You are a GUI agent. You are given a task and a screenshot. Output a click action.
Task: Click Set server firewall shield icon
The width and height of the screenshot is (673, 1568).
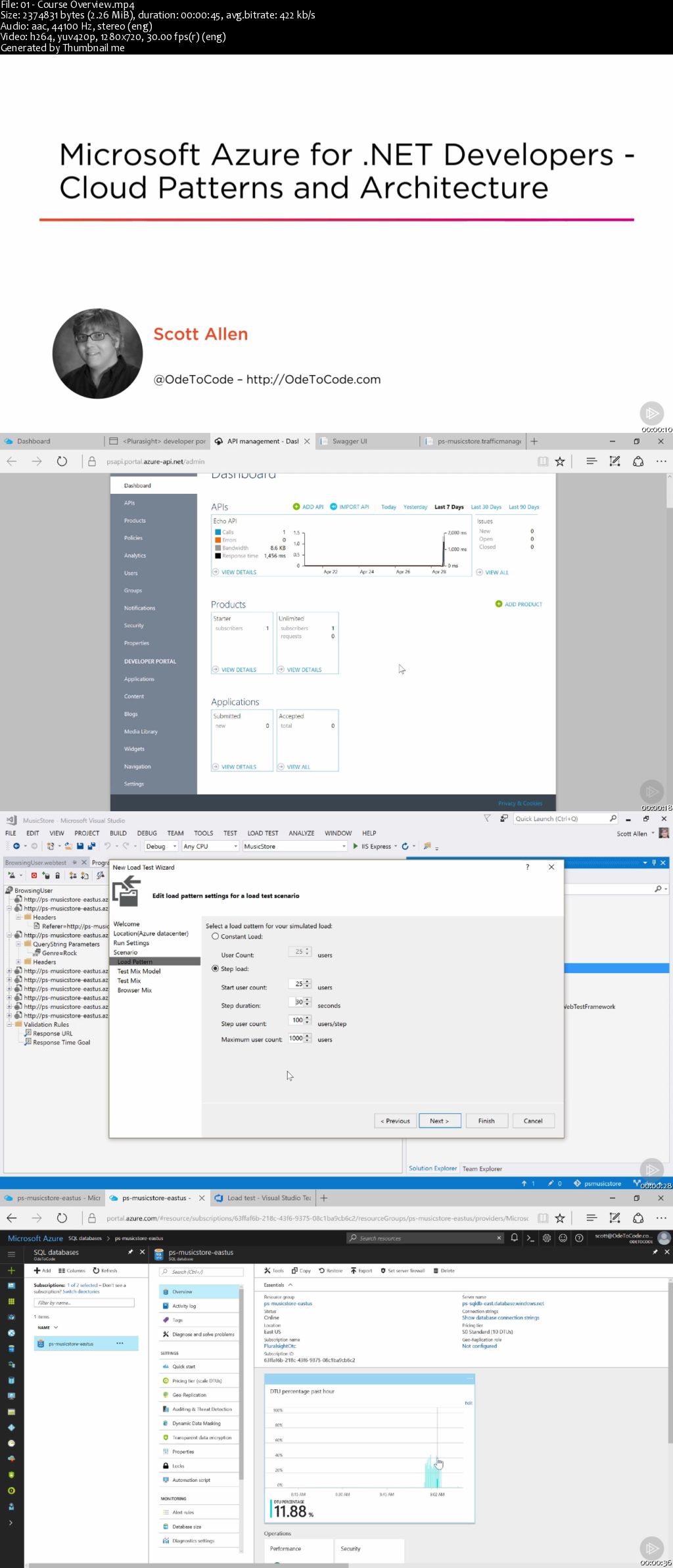coord(383,1270)
